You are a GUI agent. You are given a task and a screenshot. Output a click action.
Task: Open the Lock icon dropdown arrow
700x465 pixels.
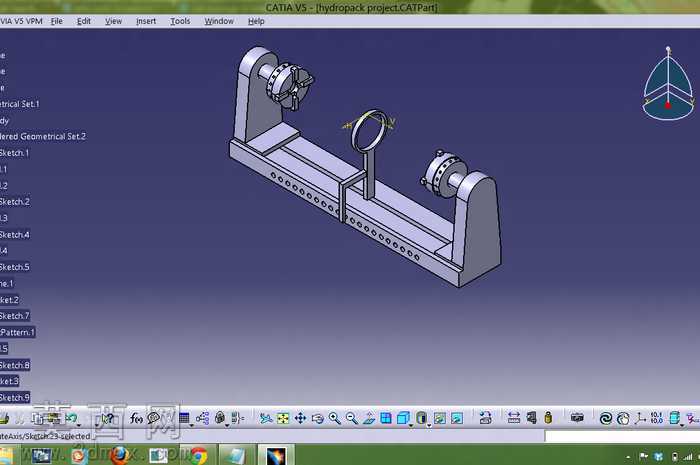point(227,425)
